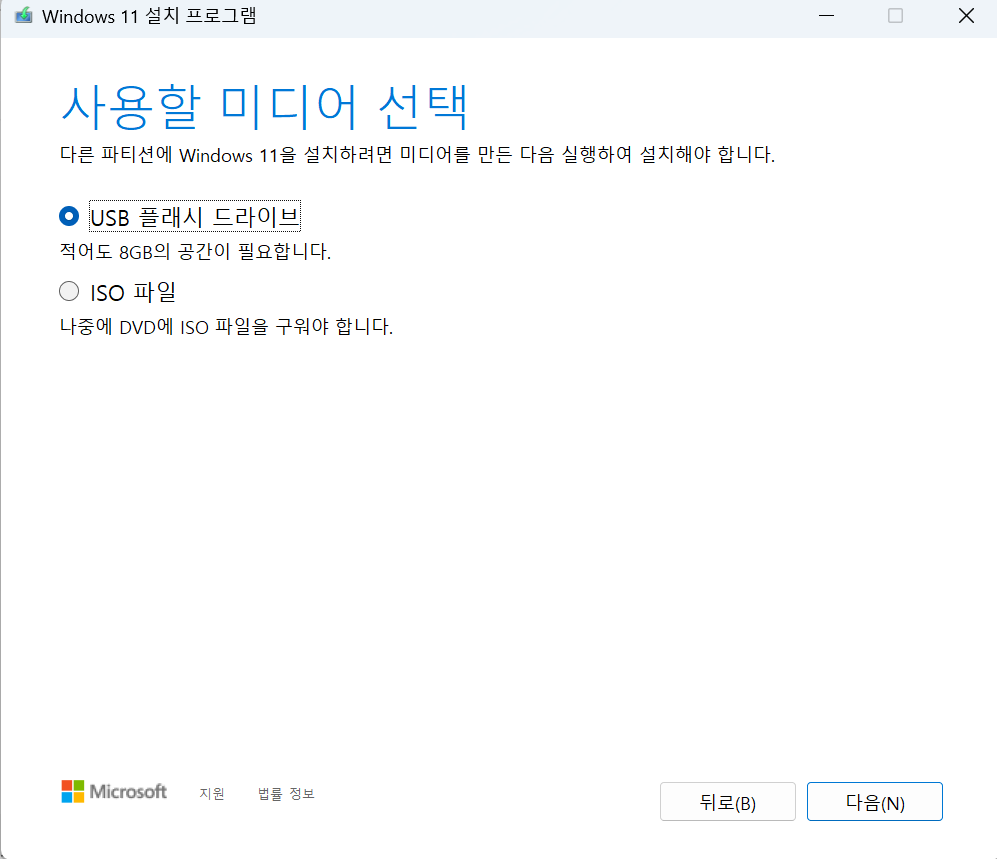The width and height of the screenshot is (997, 859).
Task: Click the Windows 11 setup title bar icon
Action: (x=24, y=15)
